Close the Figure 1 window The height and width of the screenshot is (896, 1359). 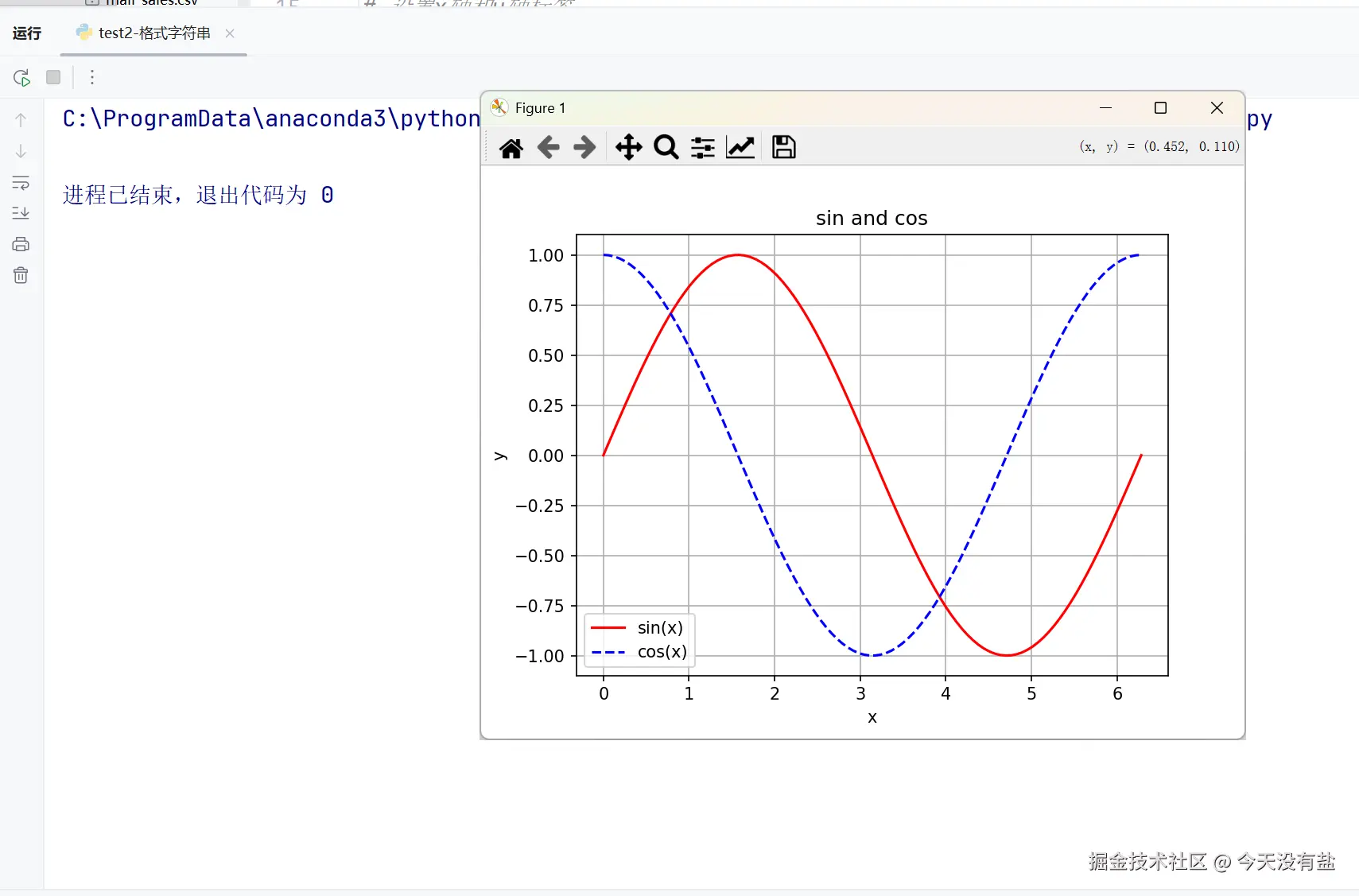1217,107
